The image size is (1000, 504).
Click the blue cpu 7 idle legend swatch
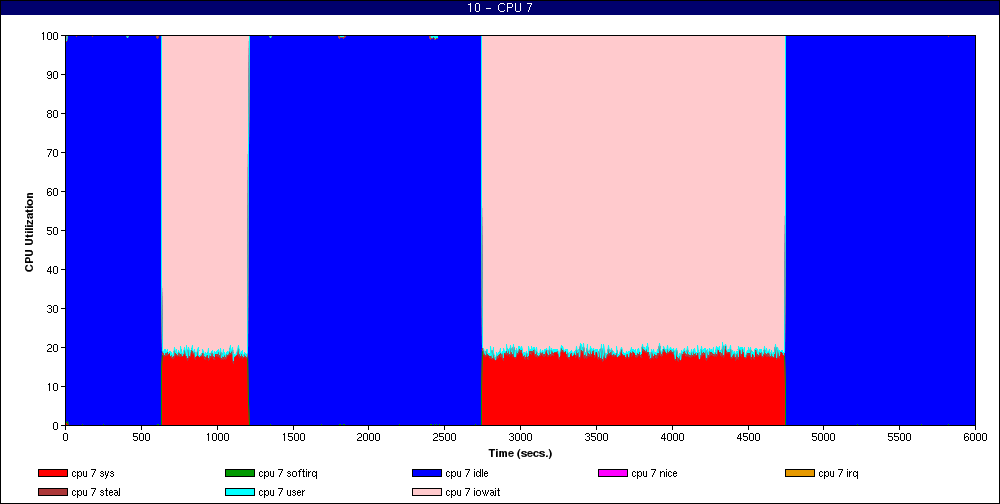(x=427, y=473)
